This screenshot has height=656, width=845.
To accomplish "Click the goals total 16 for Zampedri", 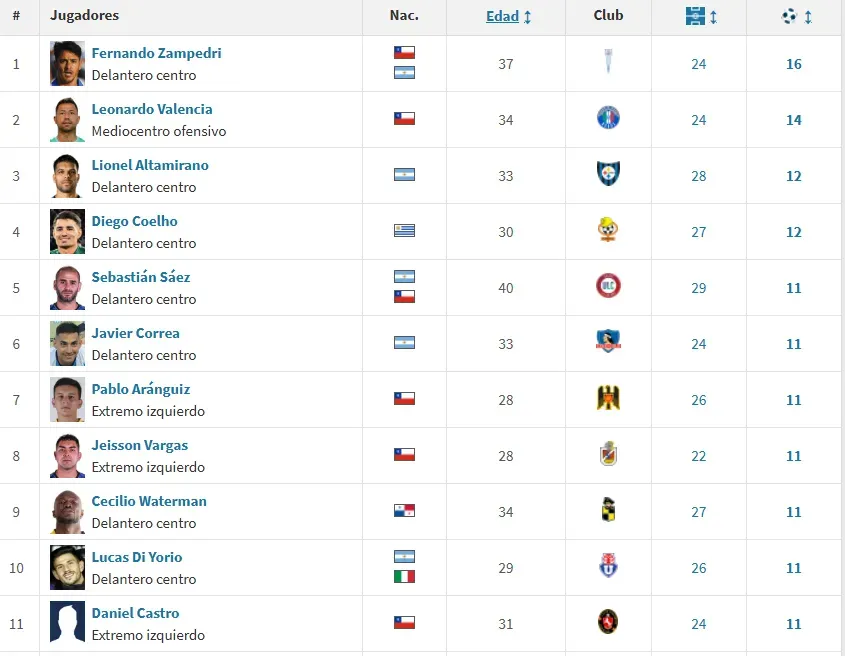I will coord(793,63).
